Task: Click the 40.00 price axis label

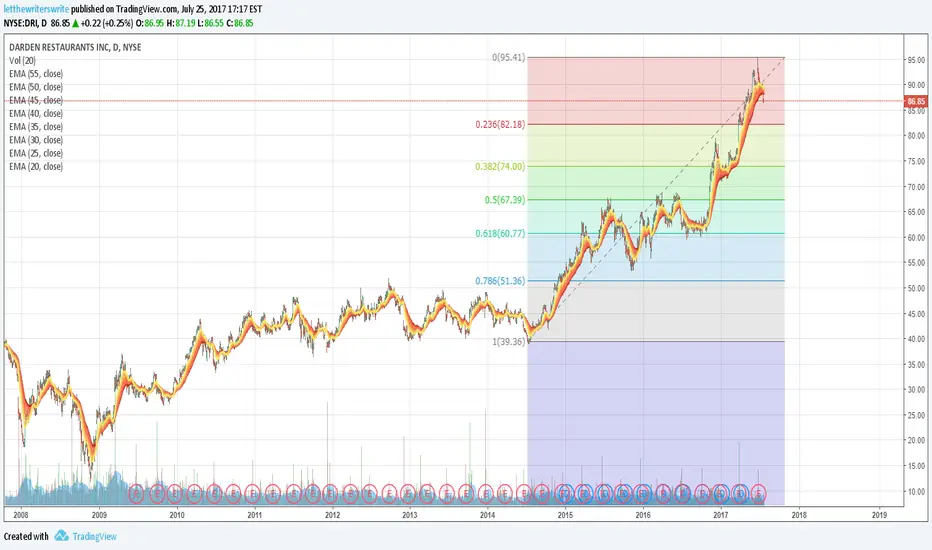Action: [x=916, y=339]
